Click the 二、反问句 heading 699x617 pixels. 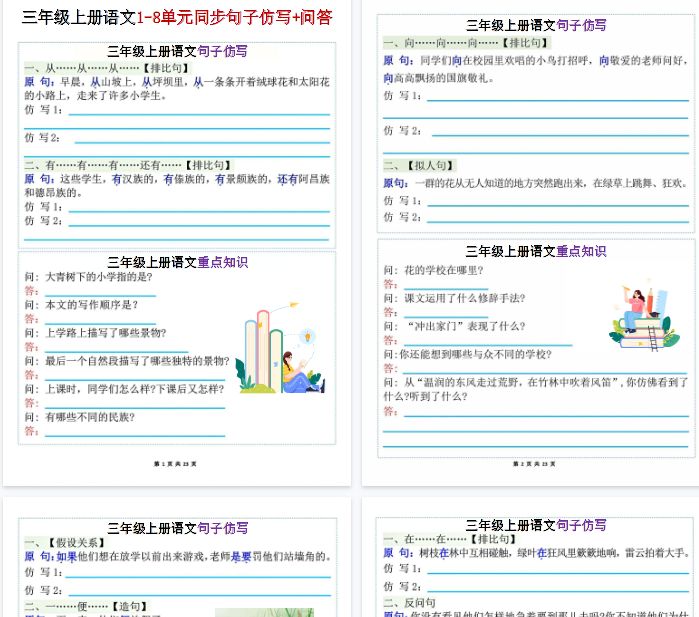pyautogui.click(x=413, y=603)
